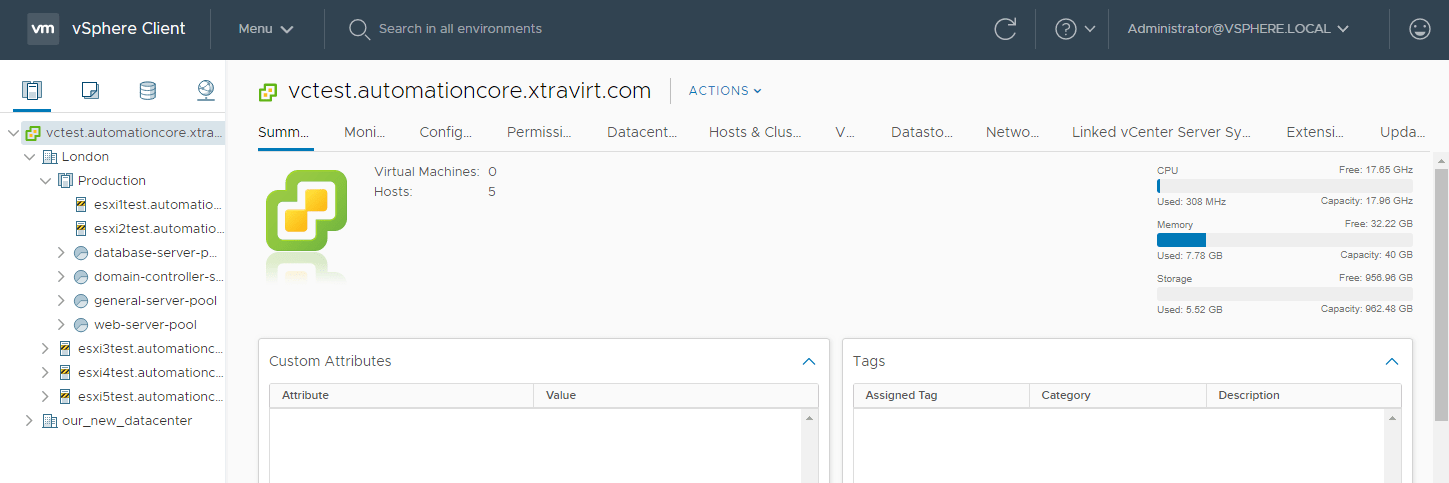The height and width of the screenshot is (483, 1449).
Task: Click the Memory usage bar
Action: (1285, 240)
